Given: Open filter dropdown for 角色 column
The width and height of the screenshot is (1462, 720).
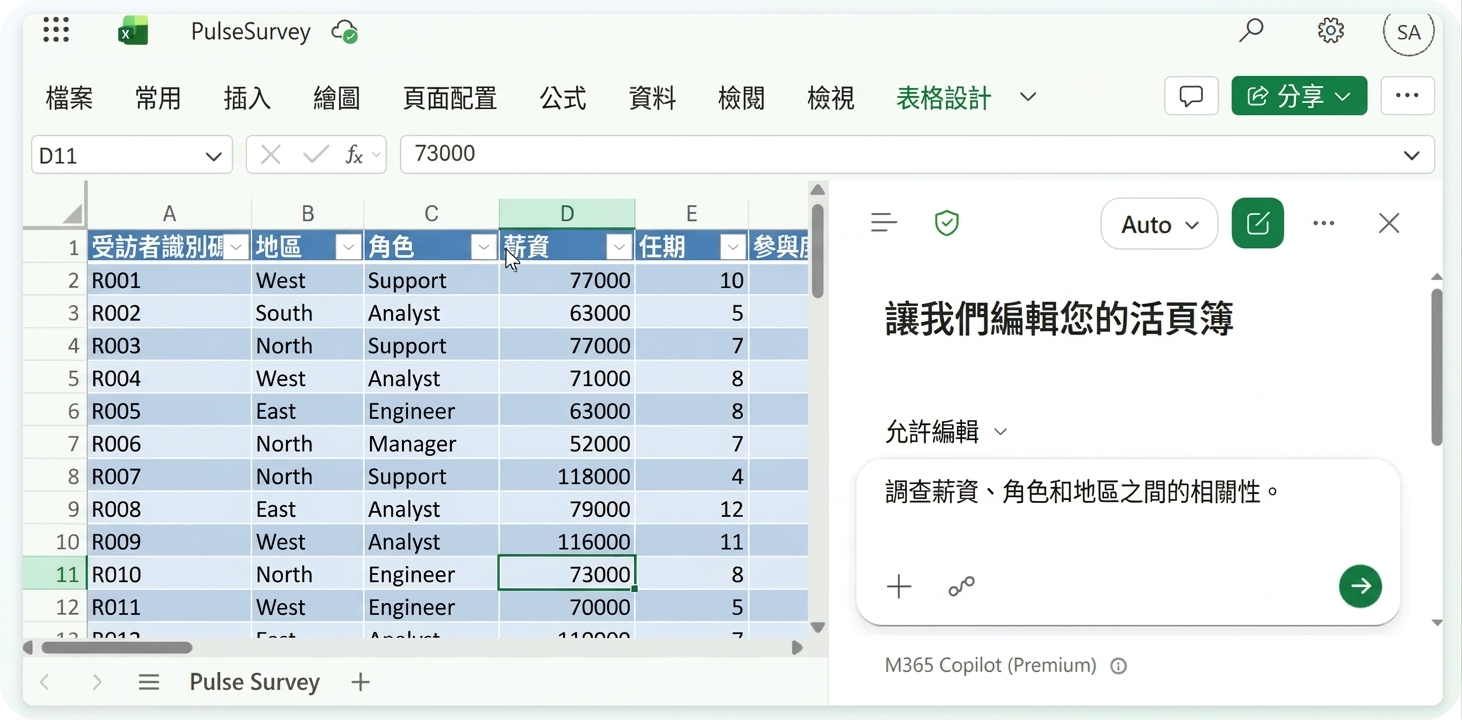Looking at the screenshot, I should click(x=484, y=247).
